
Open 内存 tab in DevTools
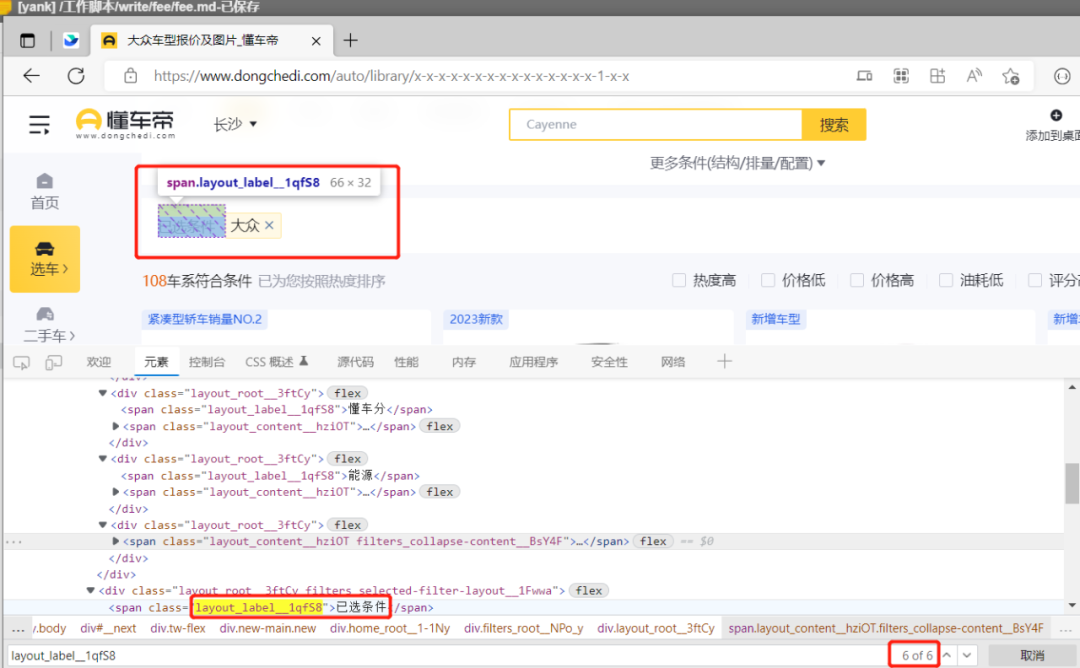[x=464, y=362]
